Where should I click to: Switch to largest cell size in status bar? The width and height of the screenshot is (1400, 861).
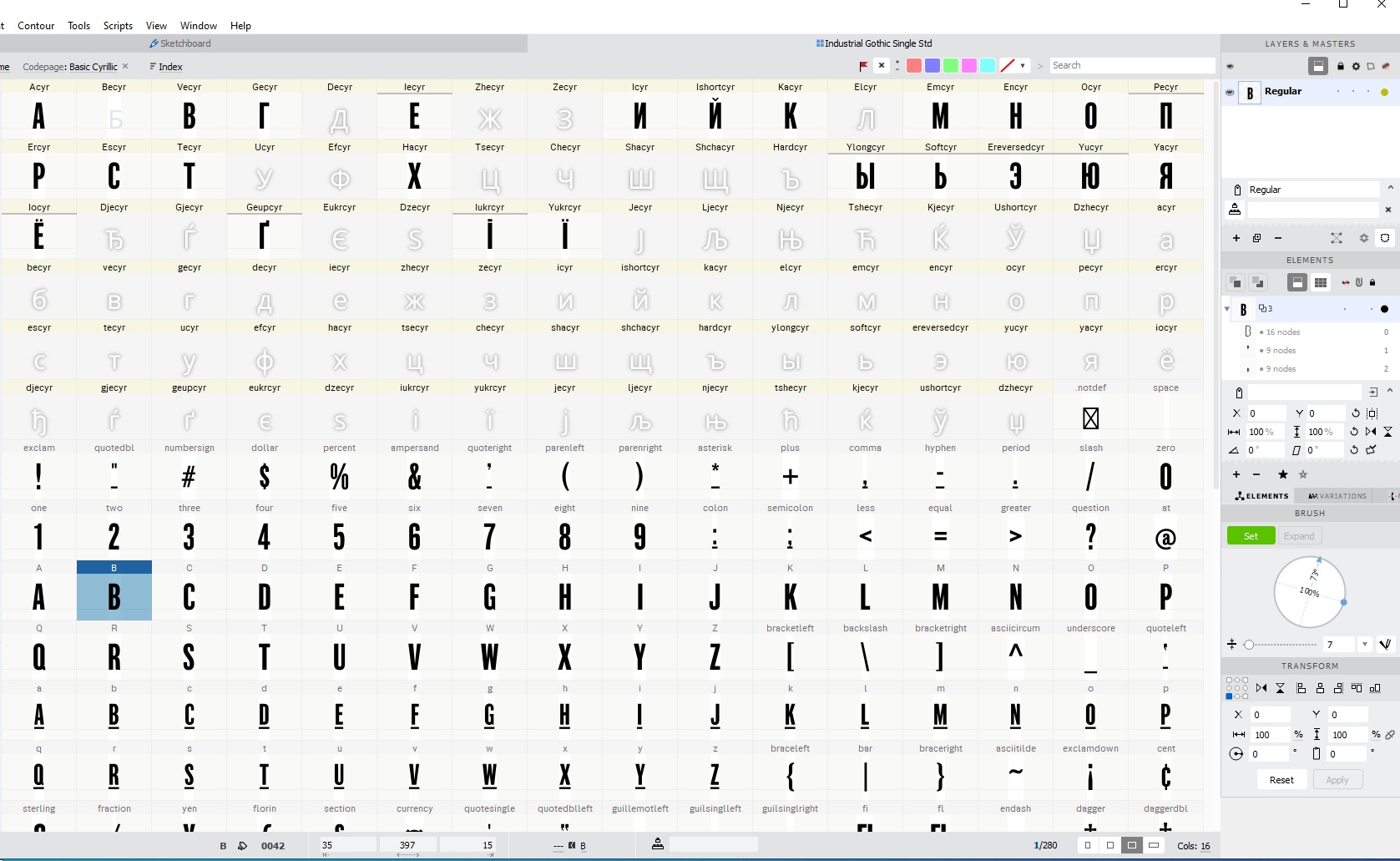coord(1154,845)
